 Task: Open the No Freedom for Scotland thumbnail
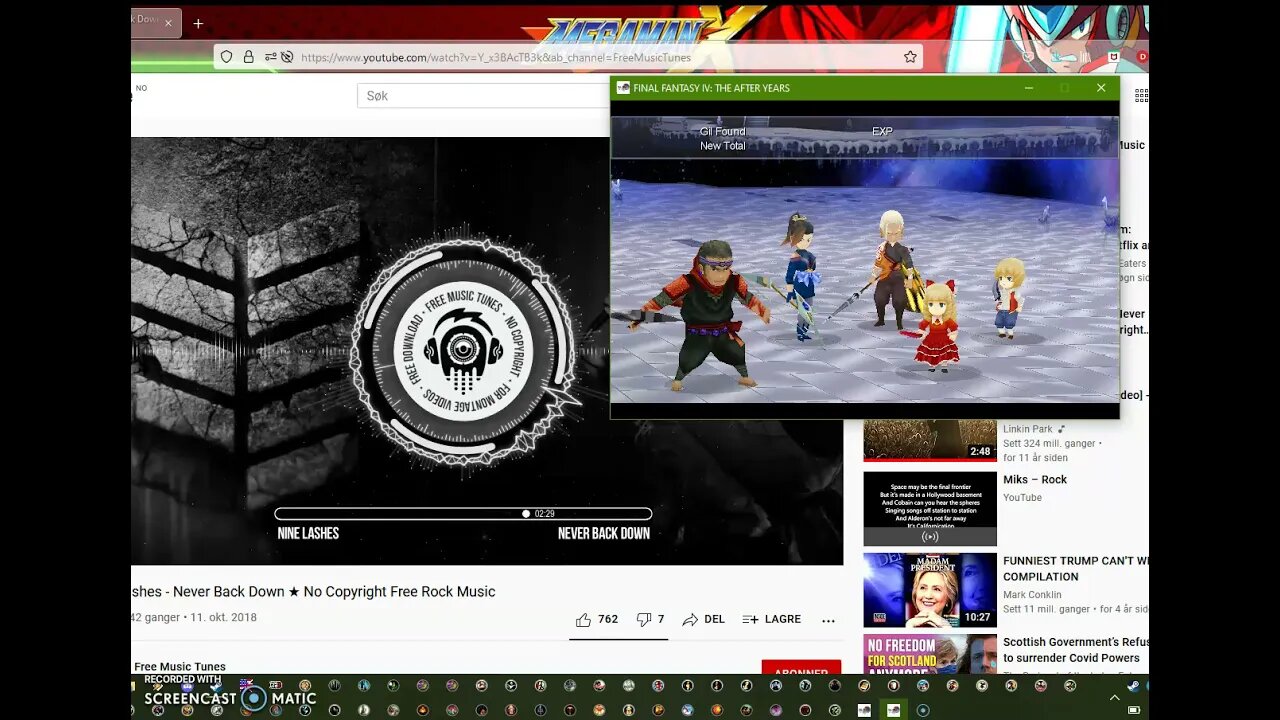pyautogui.click(x=930, y=654)
